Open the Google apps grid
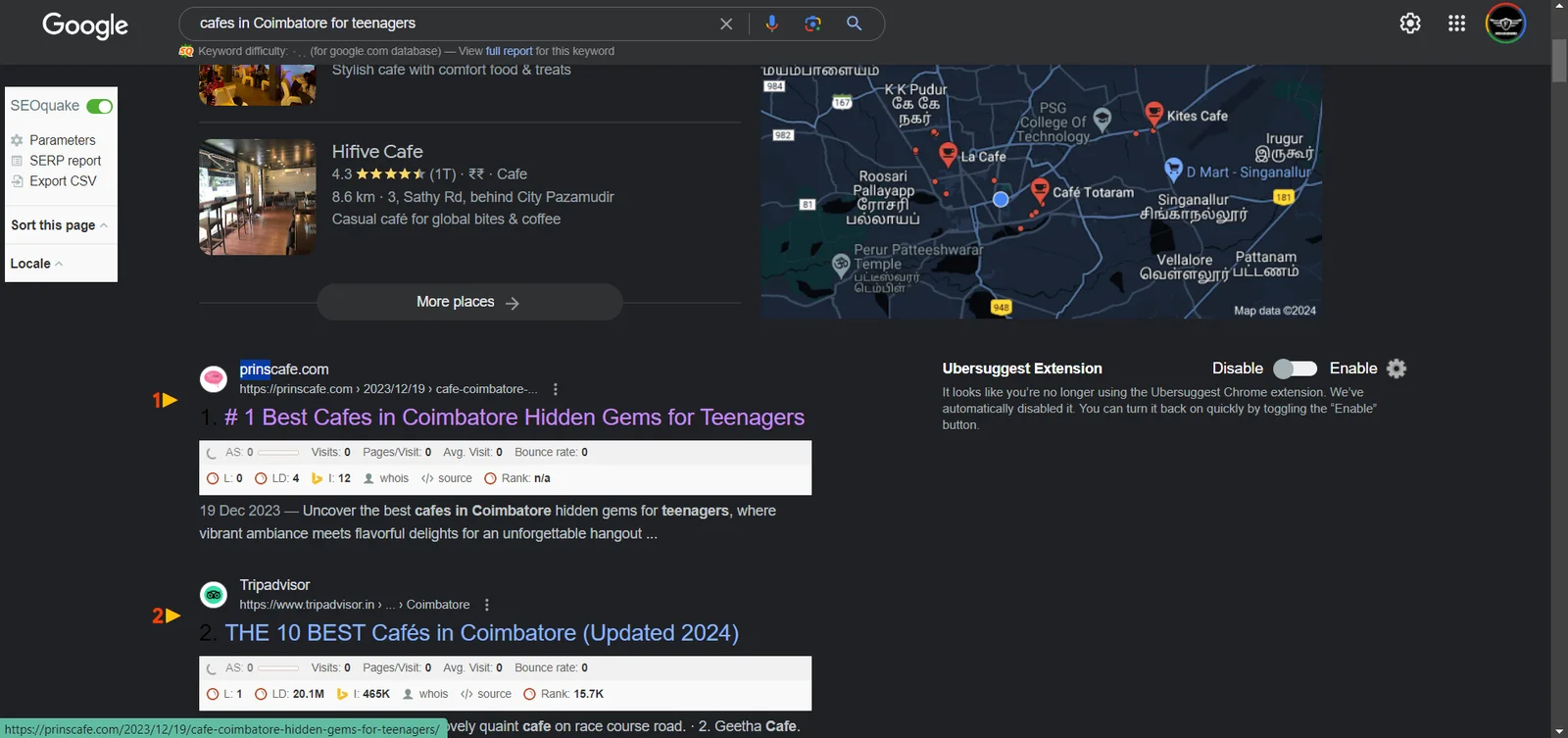The height and width of the screenshot is (738, 1568). [1457, 24]
